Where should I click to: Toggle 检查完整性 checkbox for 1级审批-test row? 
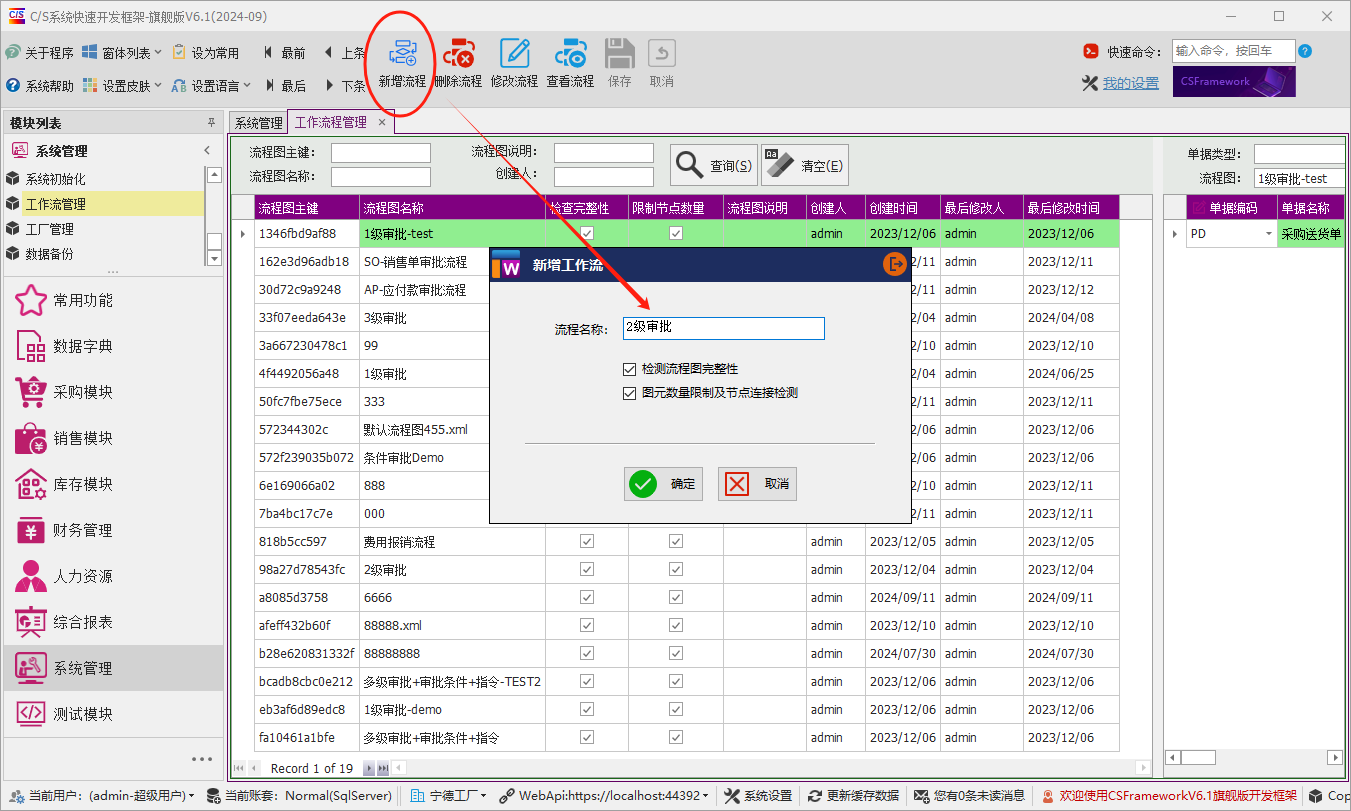tap(587, 233)
